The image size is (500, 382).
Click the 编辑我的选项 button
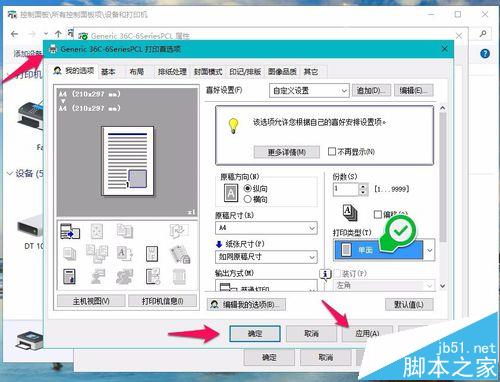[x=246, y=304]
